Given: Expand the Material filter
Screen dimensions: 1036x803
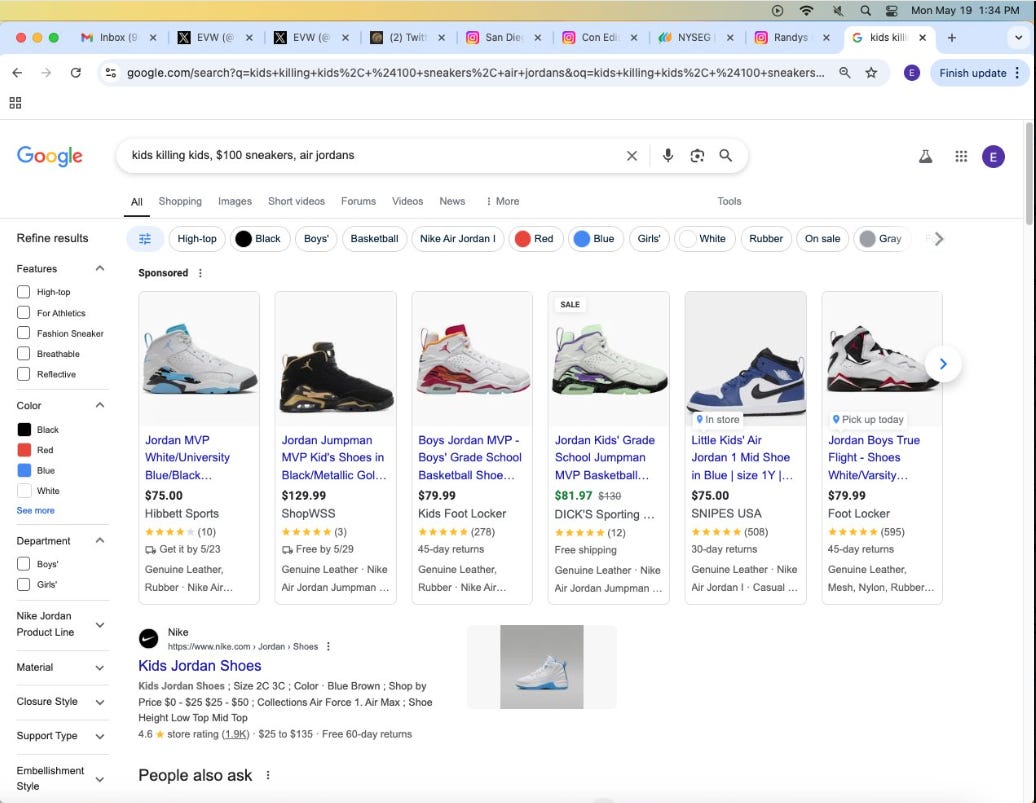Looking at the screenshot, I should [100, 668].
